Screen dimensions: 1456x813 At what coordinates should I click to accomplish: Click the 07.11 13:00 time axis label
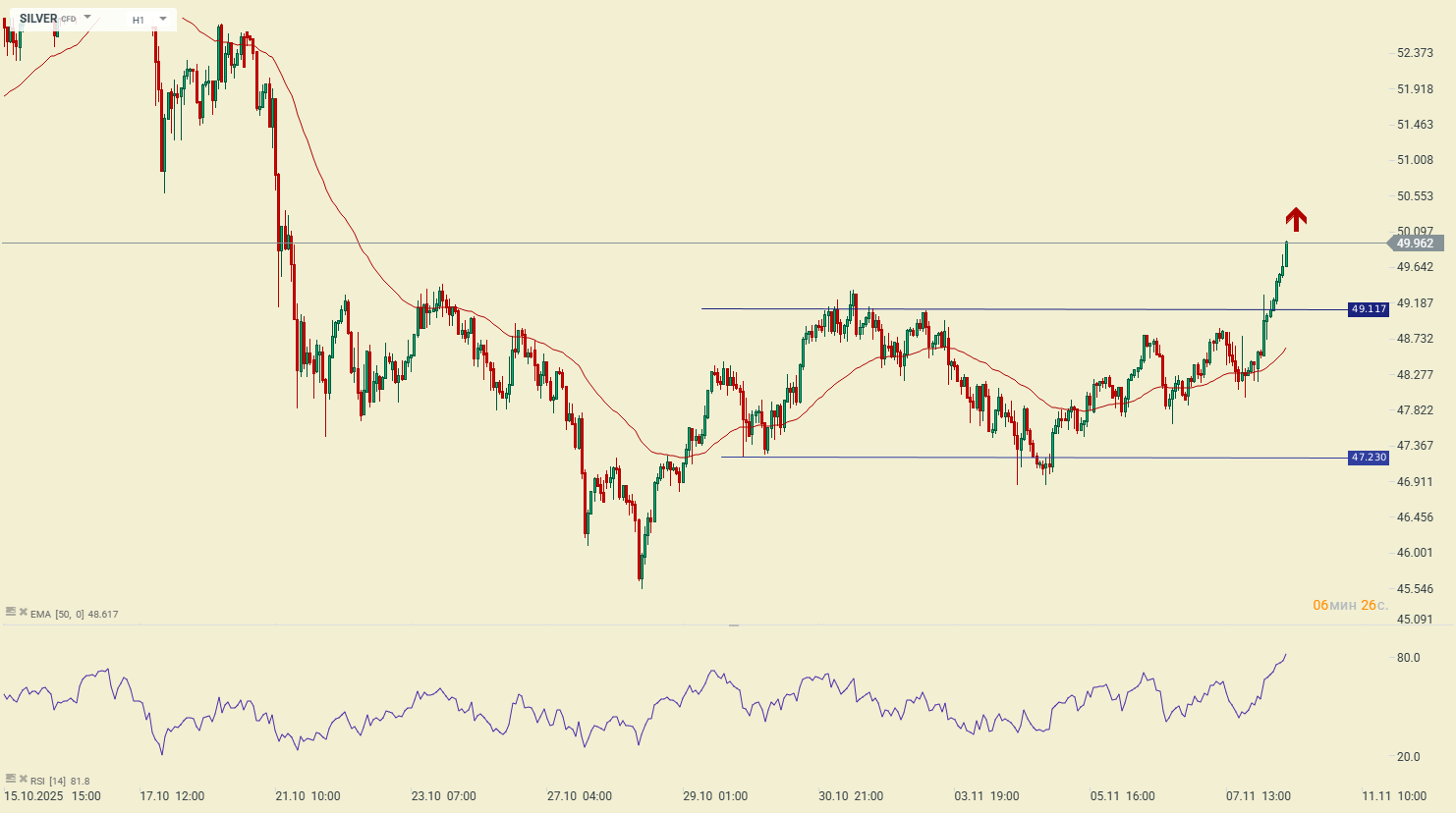coord(1258,796)
